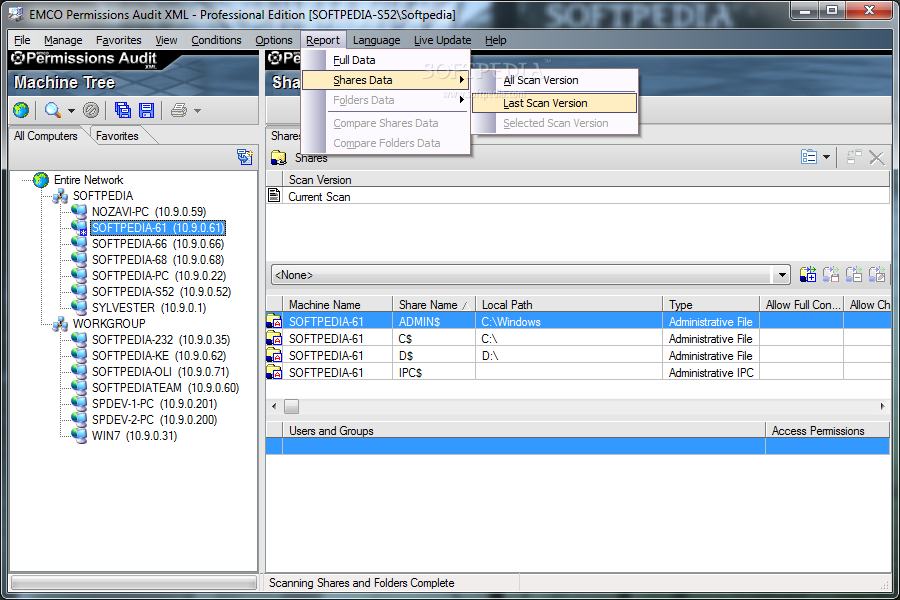Open the File menu
Viewport: 900px width, 600px height.
22,40
